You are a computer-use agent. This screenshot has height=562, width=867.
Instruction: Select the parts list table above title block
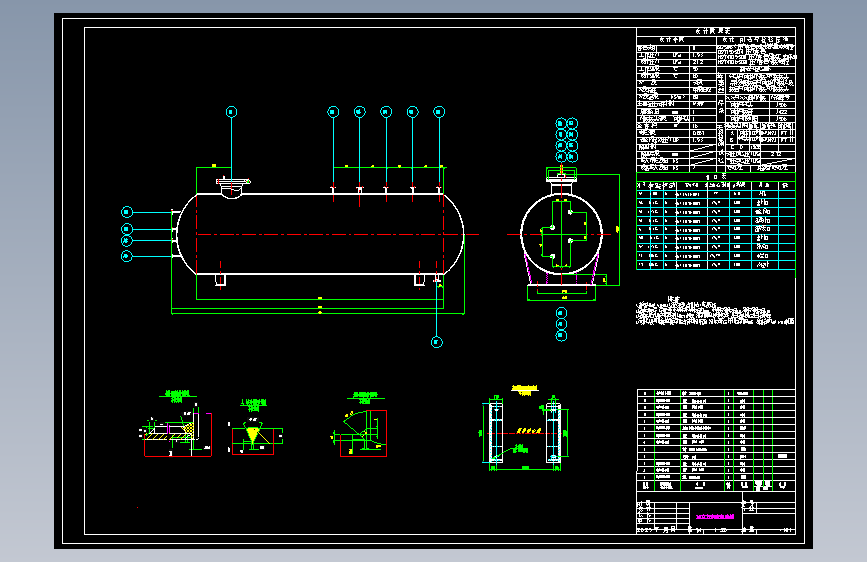716,440
